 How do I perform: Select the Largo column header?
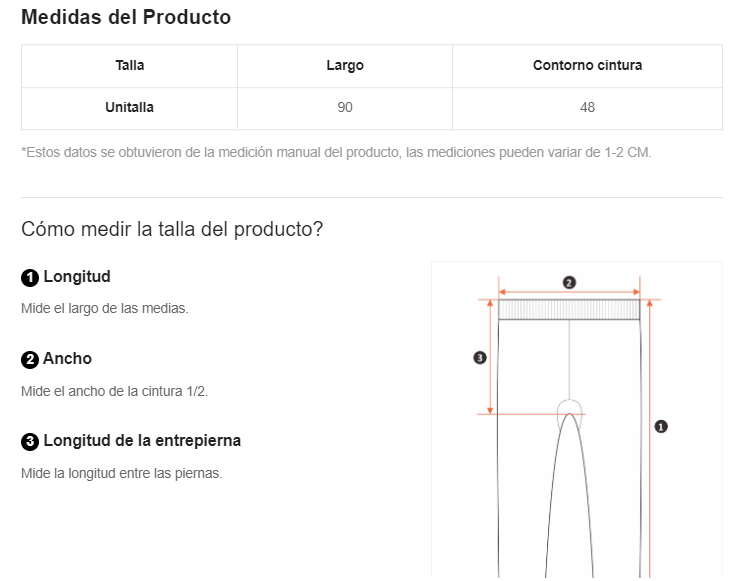[x=345, y=66]
